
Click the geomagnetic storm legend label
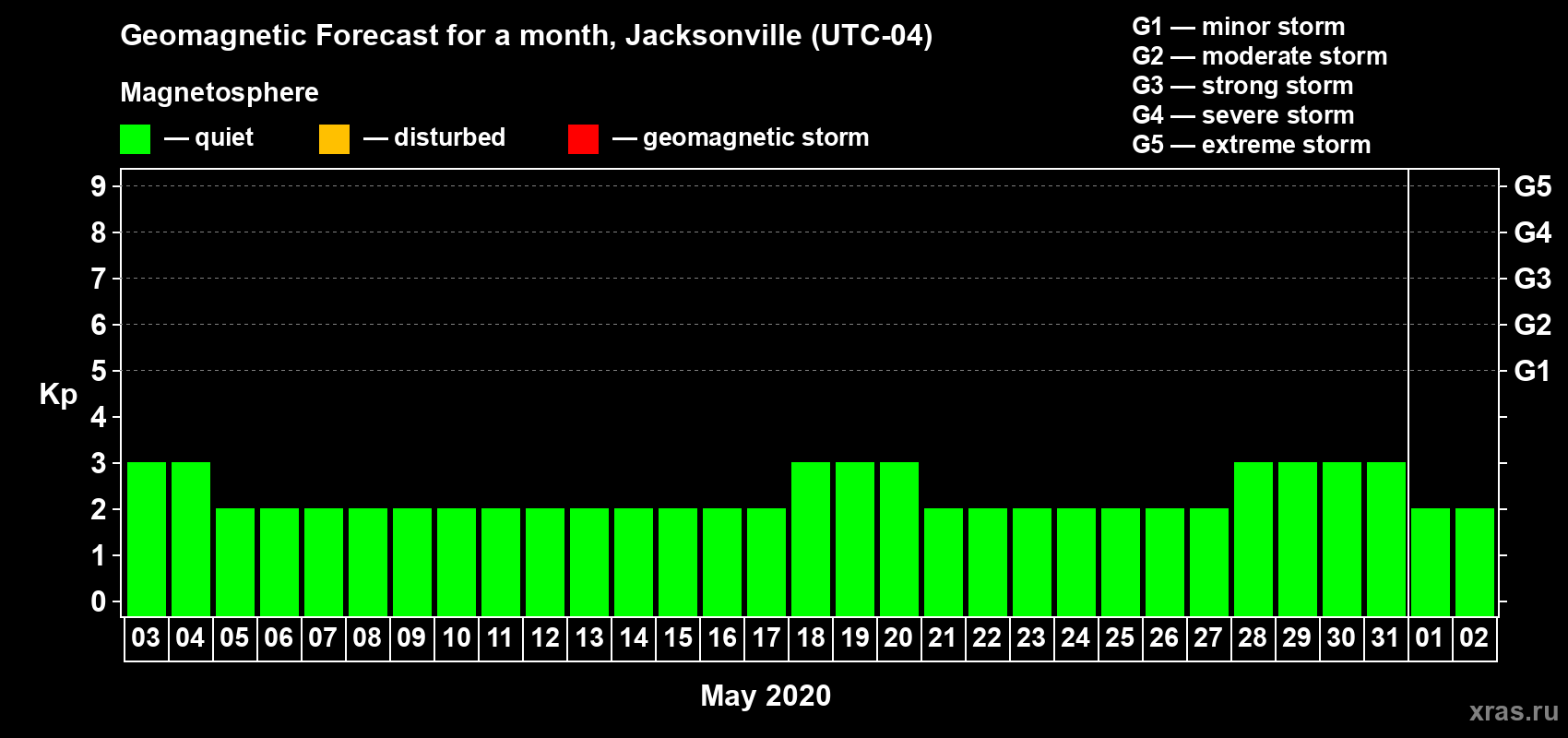tap(756, 138)
